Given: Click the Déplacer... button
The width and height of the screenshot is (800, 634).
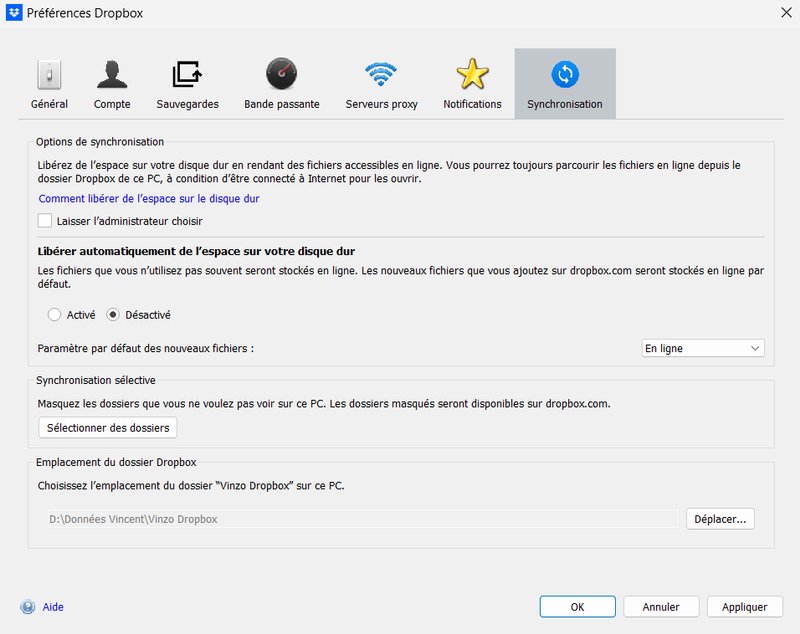Looking at the screenshot, I should click(720, 519).
